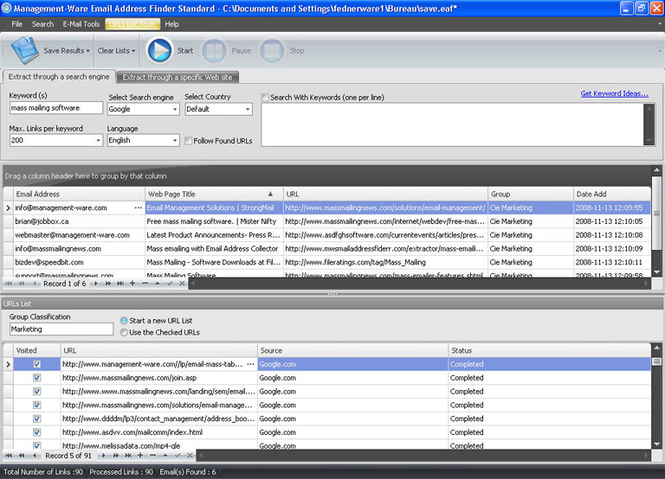Open the Search menu
Viewport: 665px width, 479px height.
(x=42, y=24)
